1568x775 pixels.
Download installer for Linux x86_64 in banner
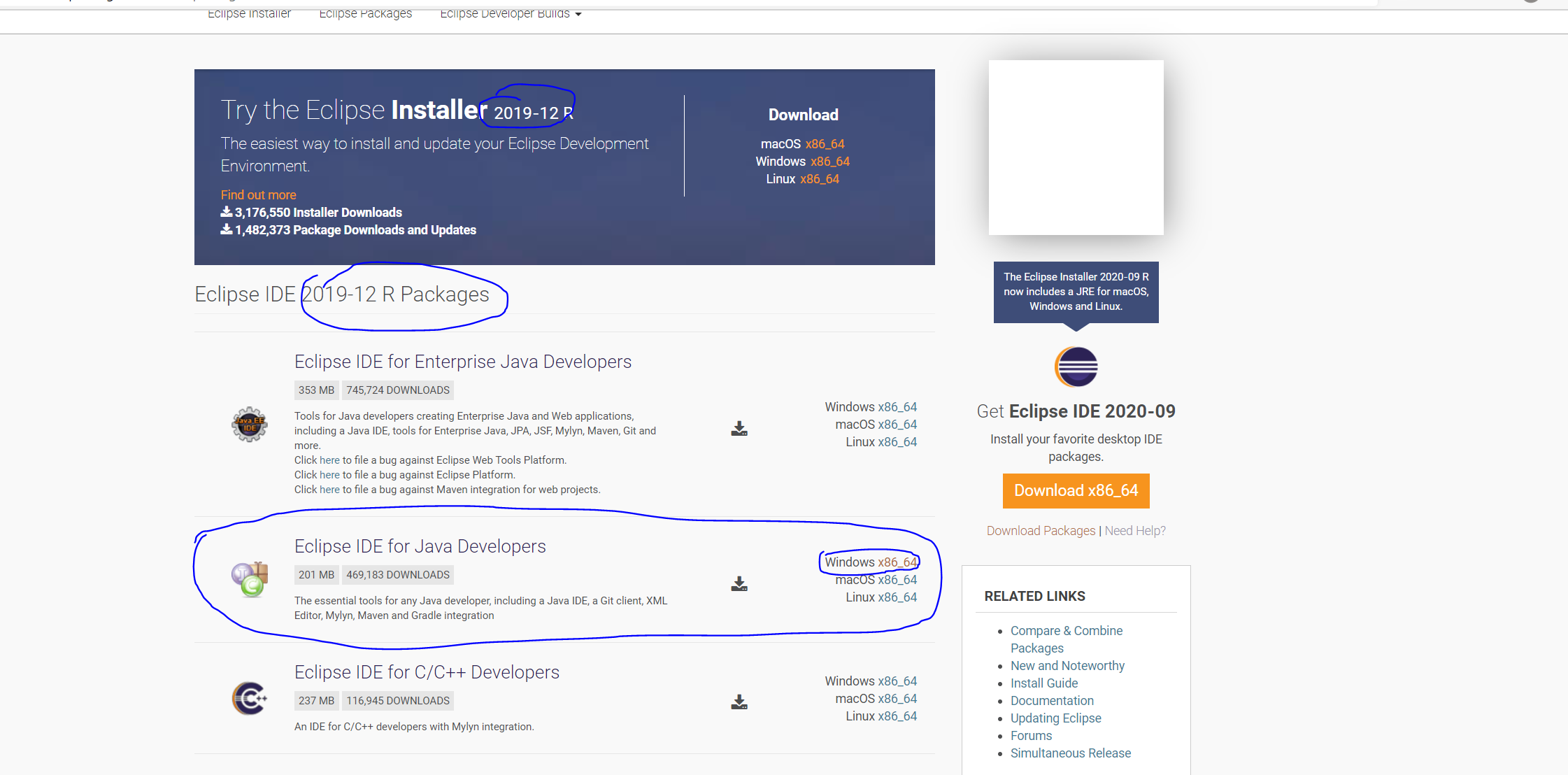pyautogui.click(x=820, y=178)
